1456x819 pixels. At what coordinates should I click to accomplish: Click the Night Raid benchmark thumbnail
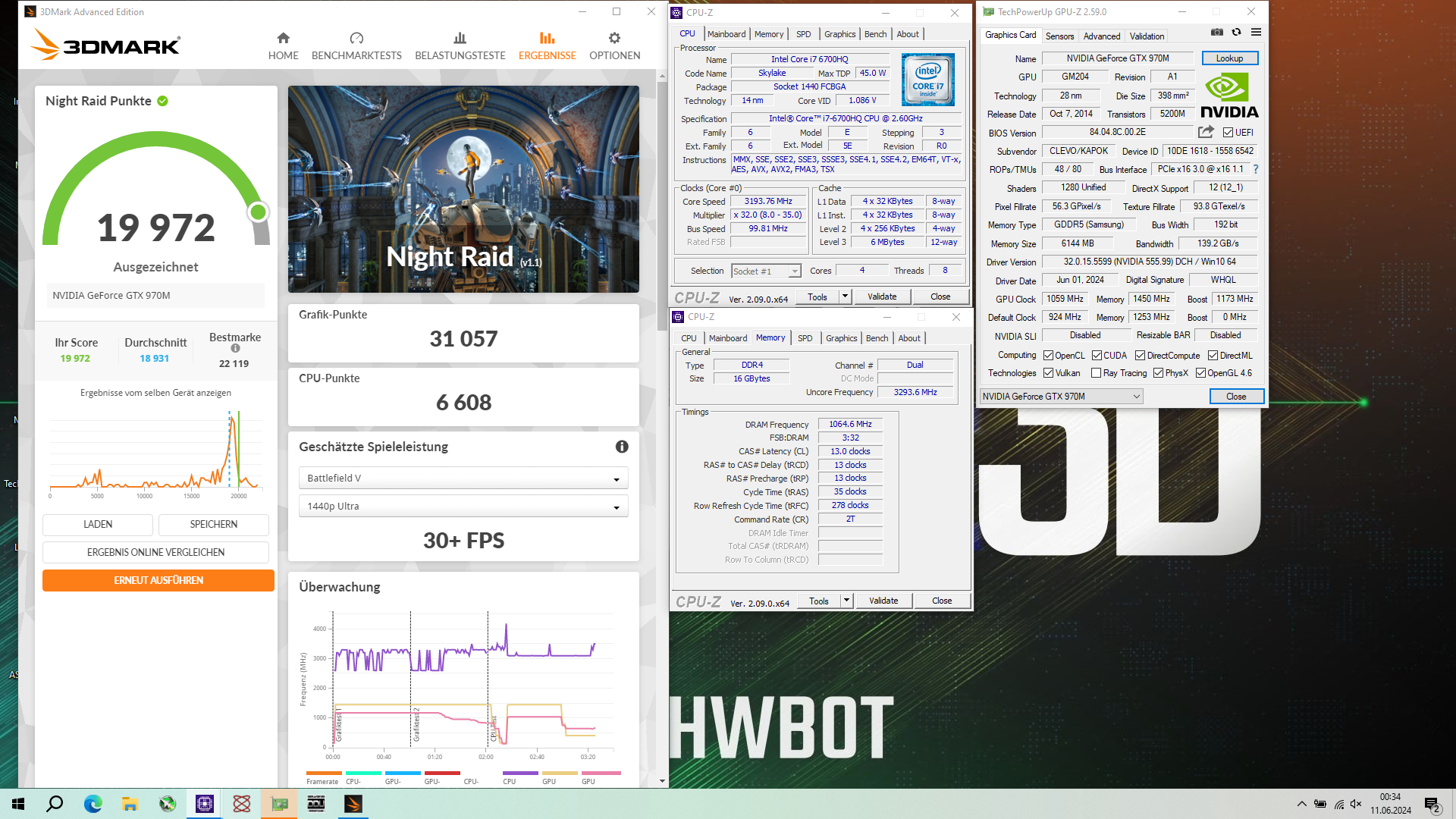[x=463, y=189]
